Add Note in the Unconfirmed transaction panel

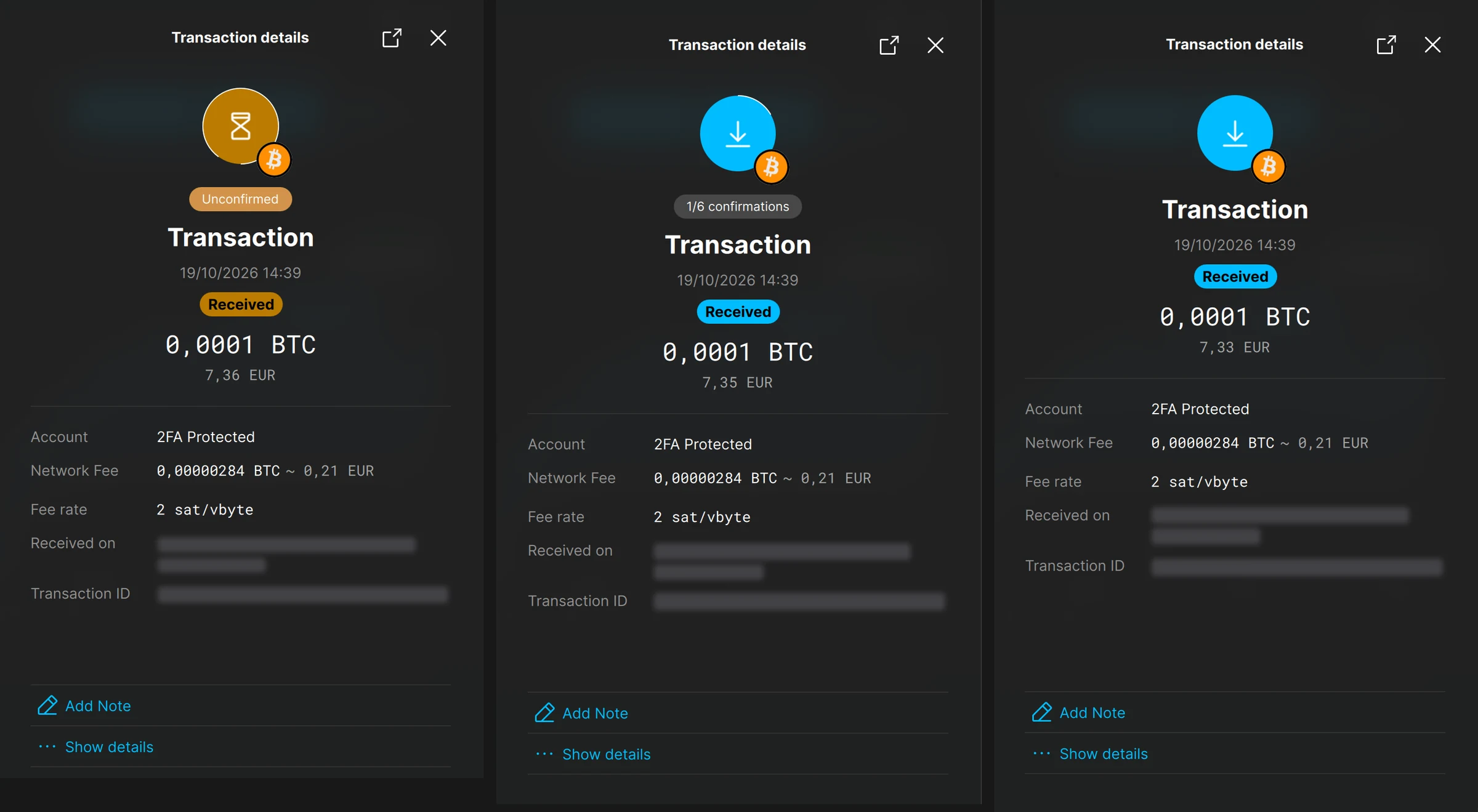[x=98, y=706]
